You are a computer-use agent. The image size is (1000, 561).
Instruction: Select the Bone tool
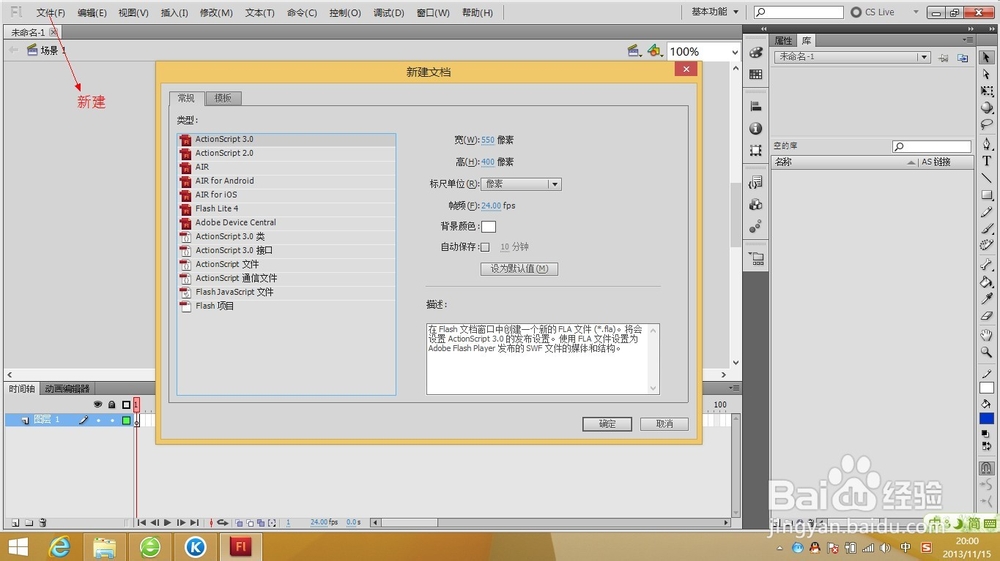click(x=986, y=264)
